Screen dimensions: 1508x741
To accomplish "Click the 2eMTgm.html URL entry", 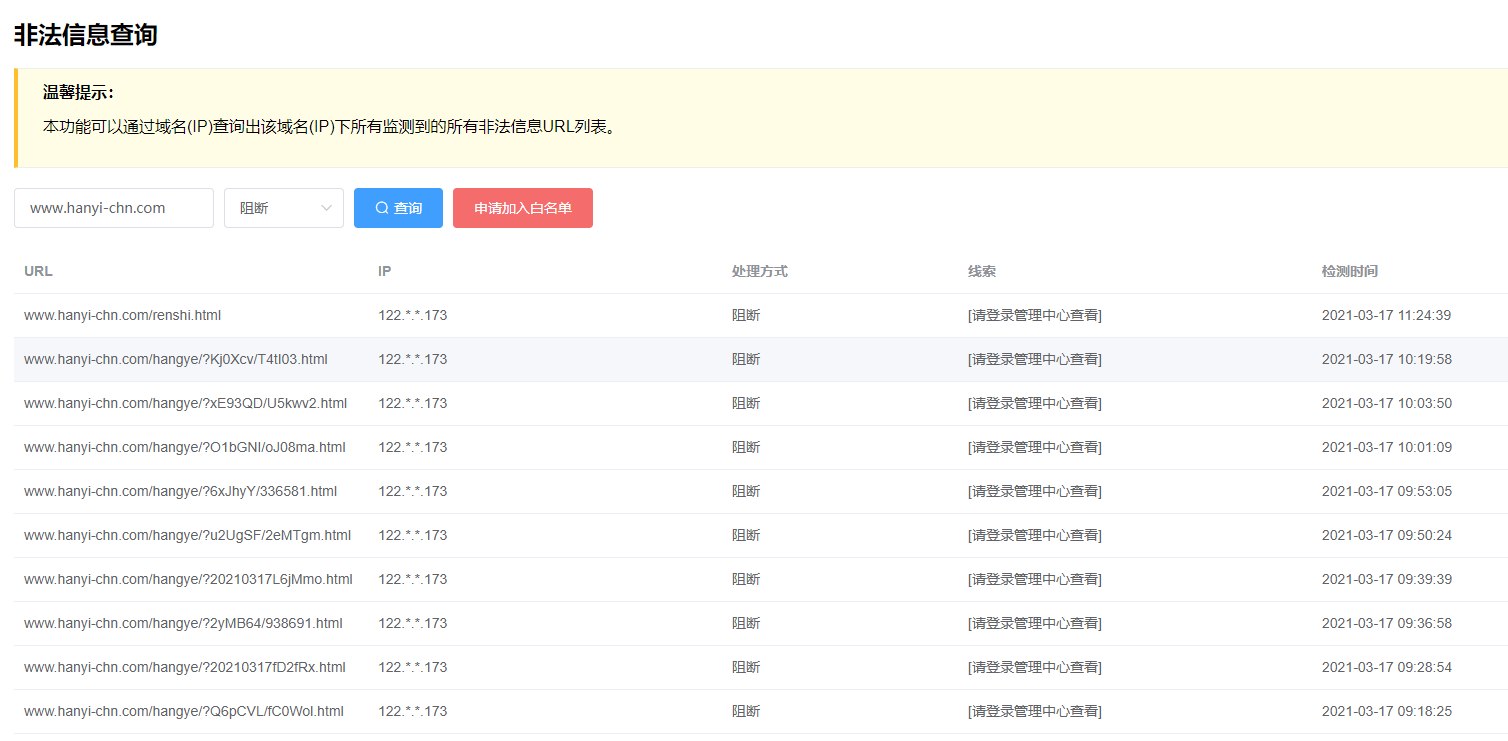I will click(187, 535).
